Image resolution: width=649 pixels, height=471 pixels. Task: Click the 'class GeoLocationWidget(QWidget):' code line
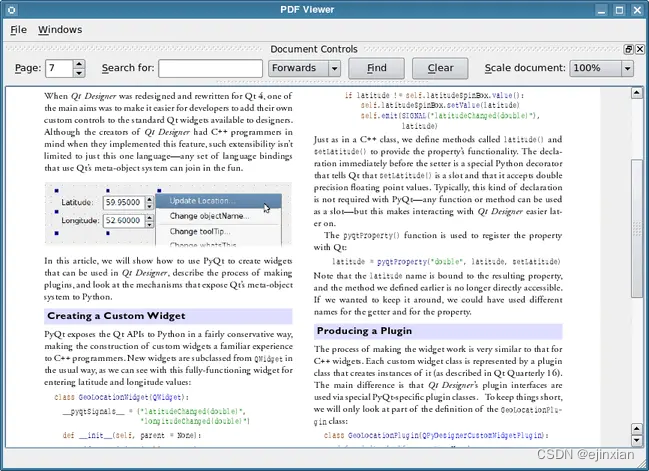pyautogui.click(x=121, y=397)
